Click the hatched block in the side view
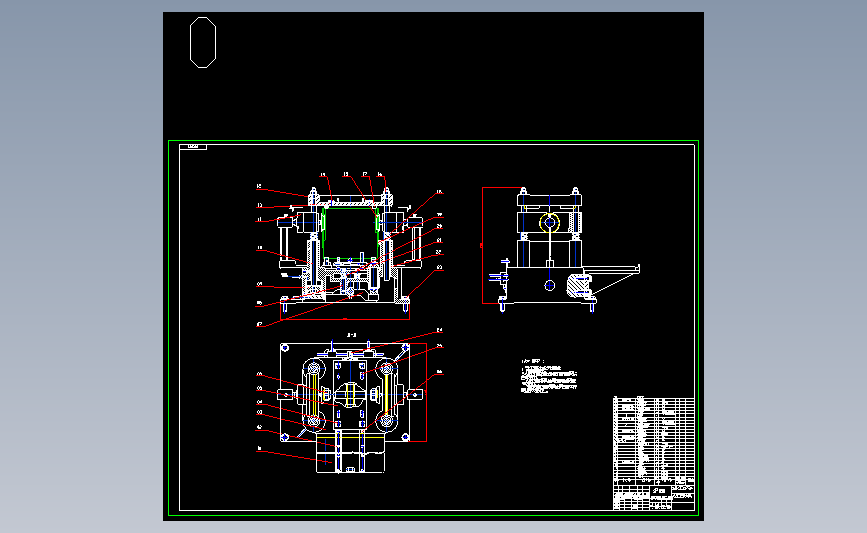 [x=578, y=286]
